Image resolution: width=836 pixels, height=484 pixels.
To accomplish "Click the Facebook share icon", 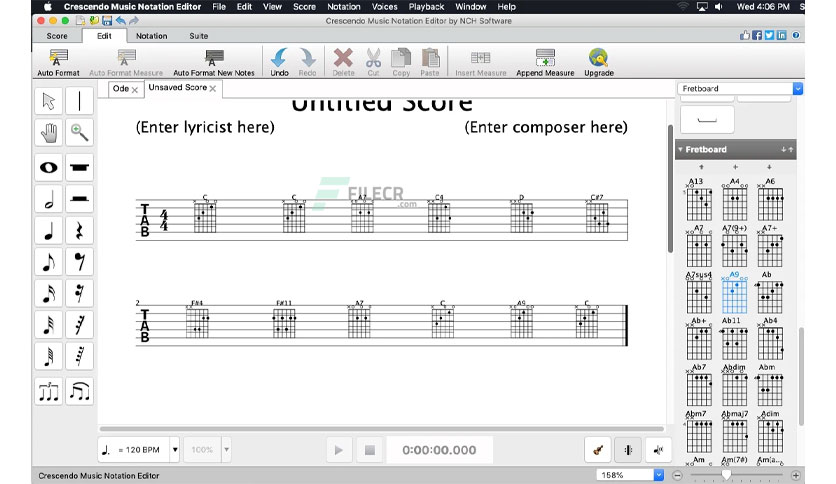I will click(757, 35).
